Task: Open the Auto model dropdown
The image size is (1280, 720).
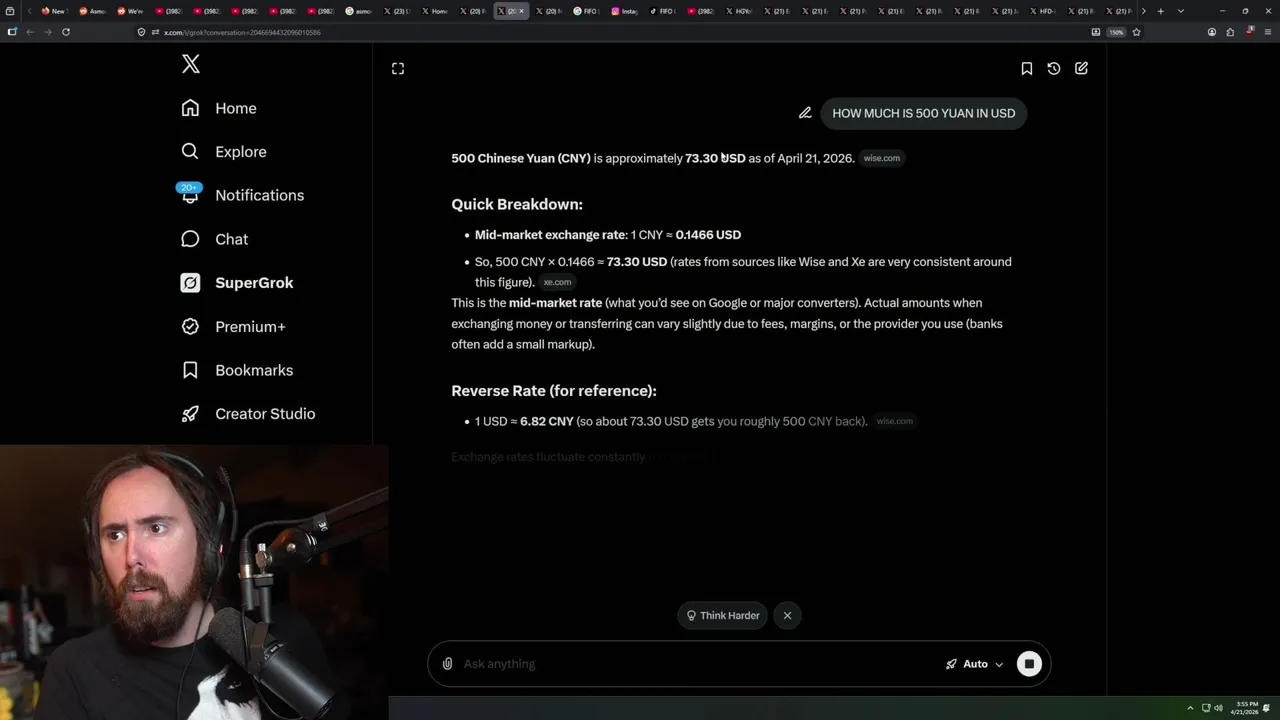Action: pos(974,664)
